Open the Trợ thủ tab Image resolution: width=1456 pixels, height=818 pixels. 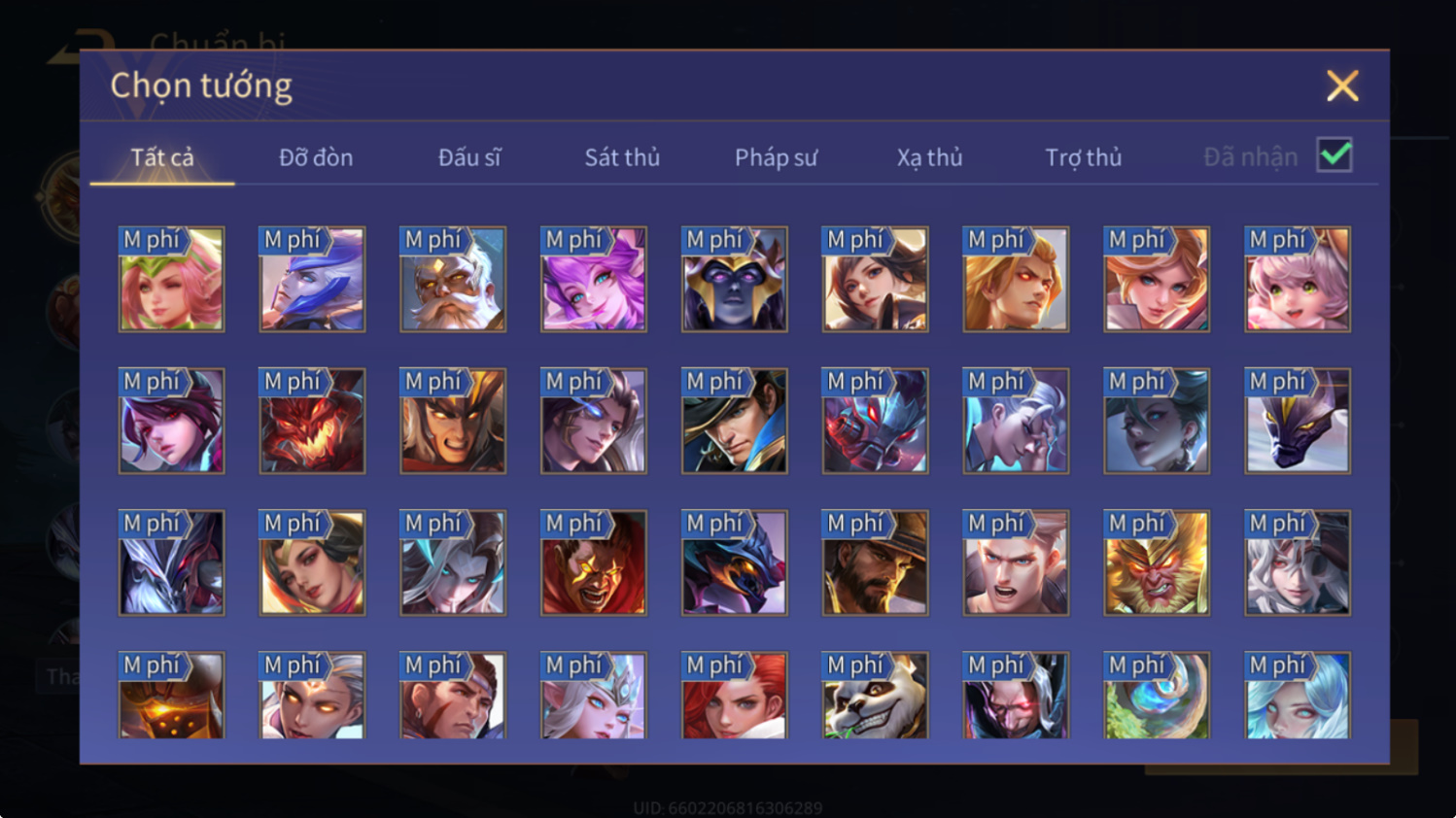click(x=1083, y=157)
